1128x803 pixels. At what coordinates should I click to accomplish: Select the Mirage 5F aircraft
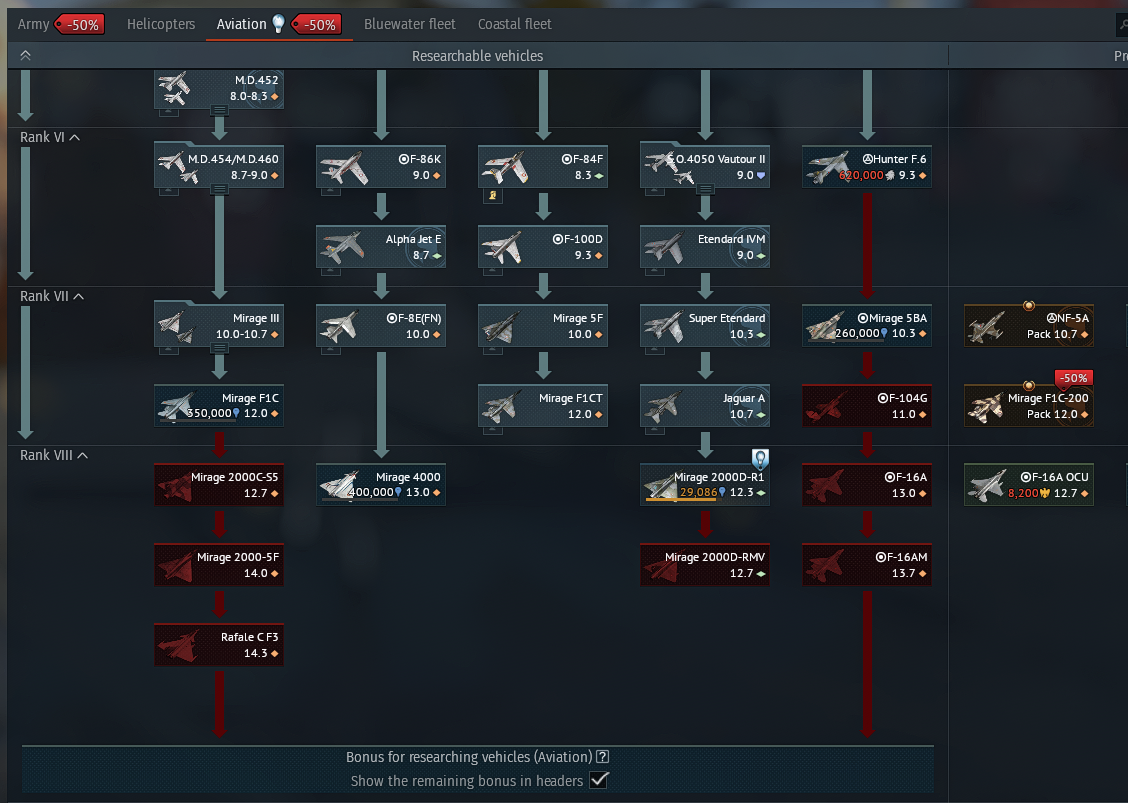click(542, 325)
